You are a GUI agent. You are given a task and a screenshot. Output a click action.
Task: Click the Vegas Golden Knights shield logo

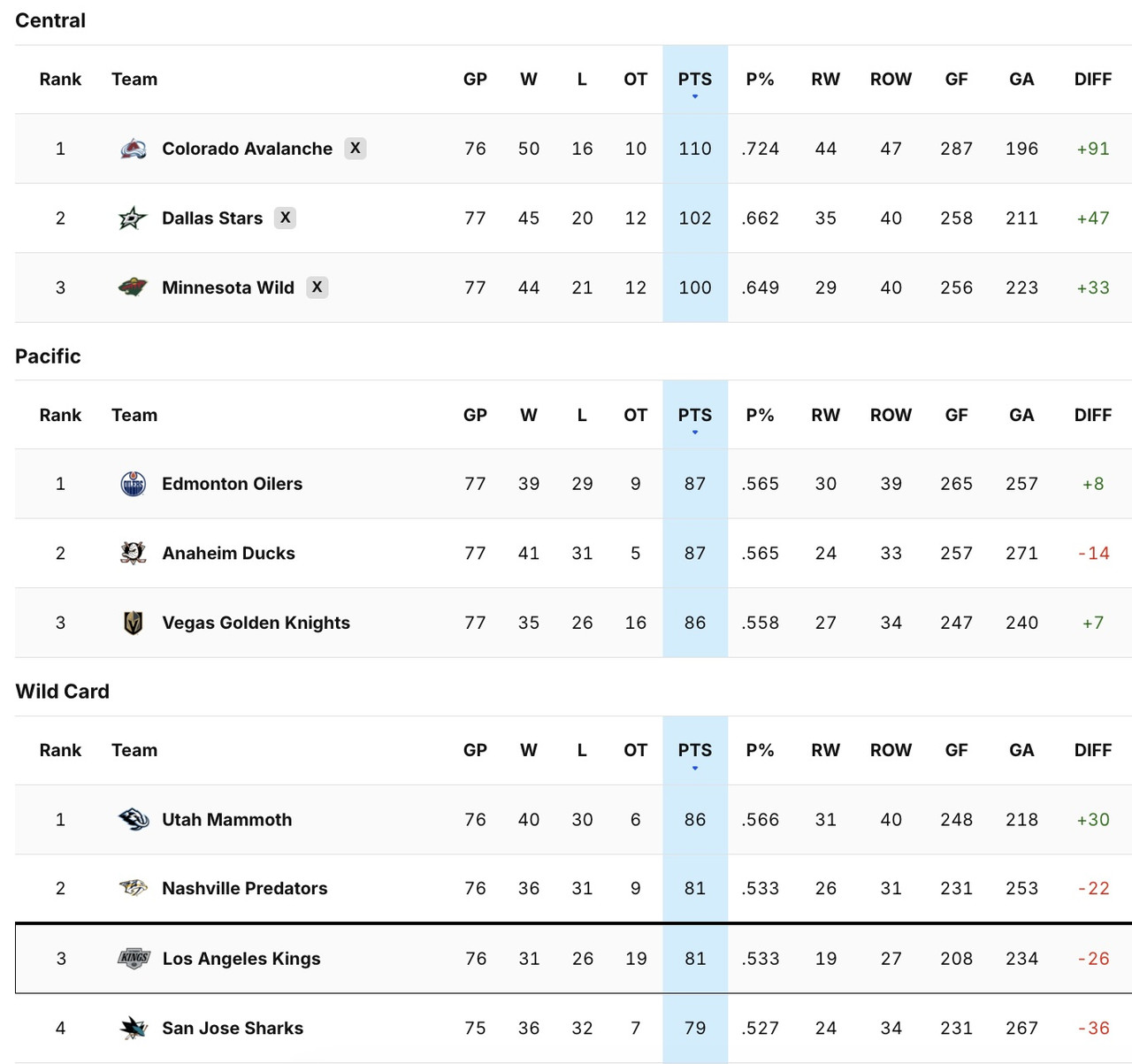[133, 623]
